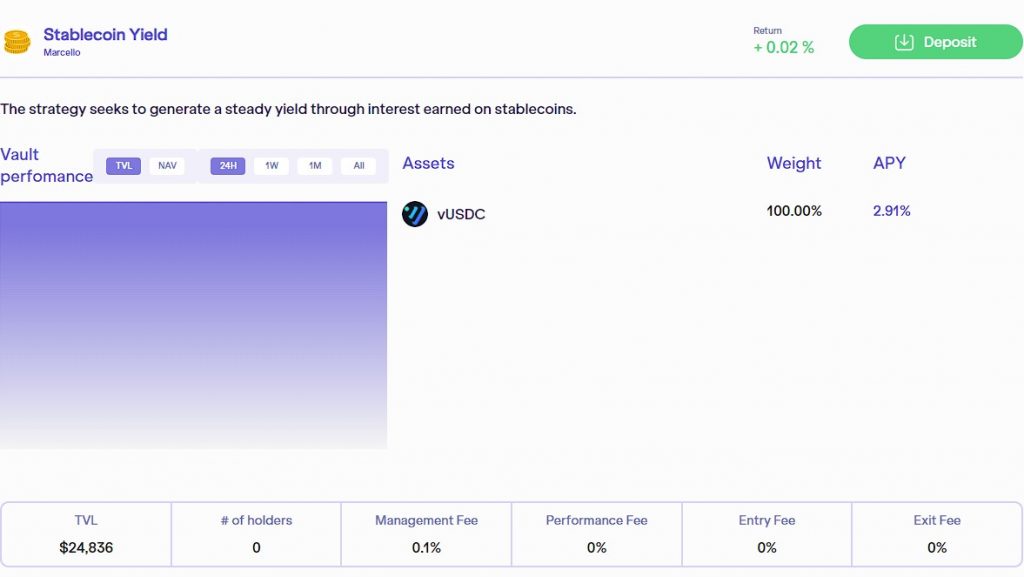1024x577 pixels.
Task: Click the Exit Fee stat card
Action: coord(937,534)
